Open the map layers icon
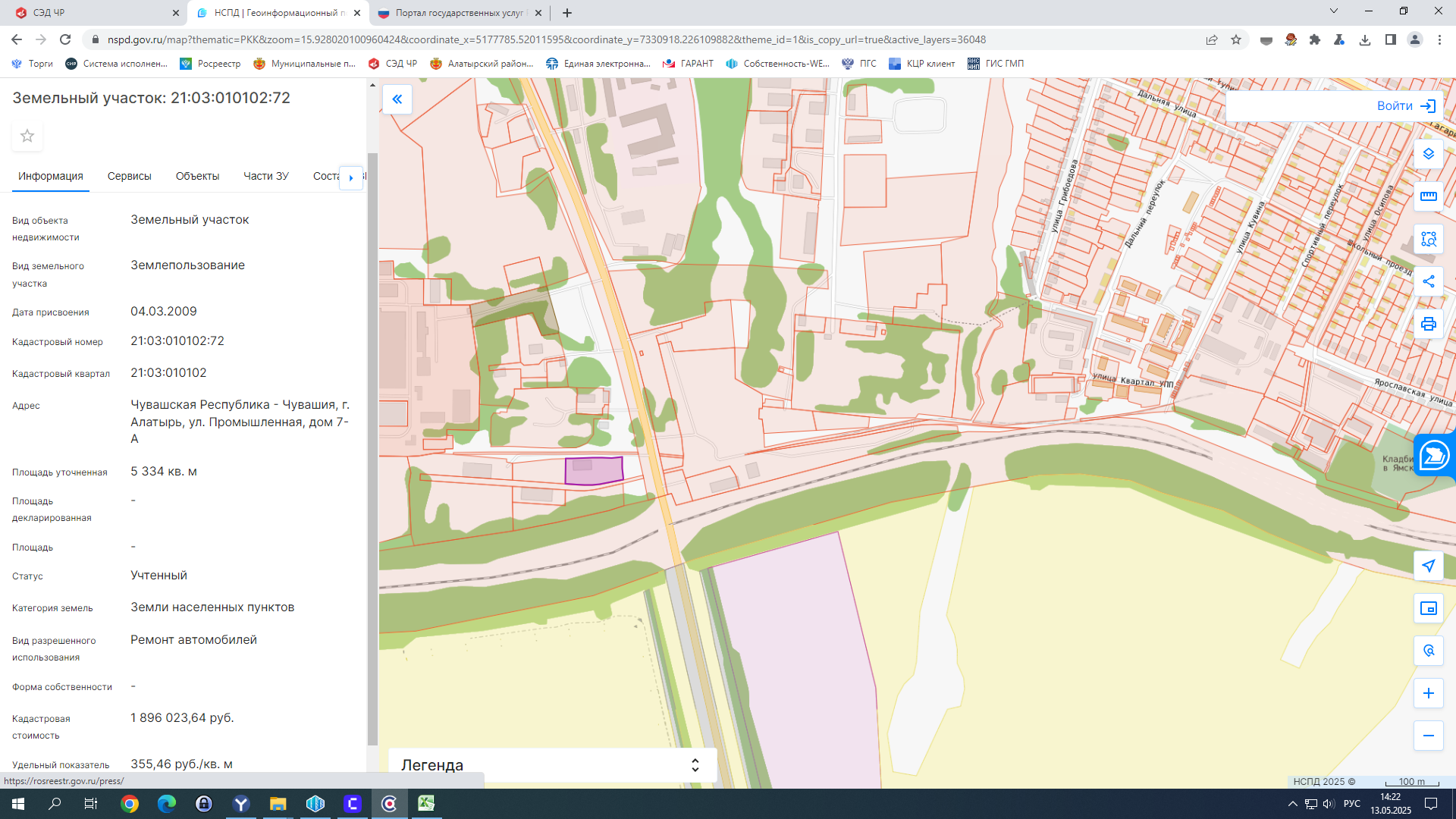Image resolution: width=1456 pixels, height=819 pixels. pos(1429,154)
